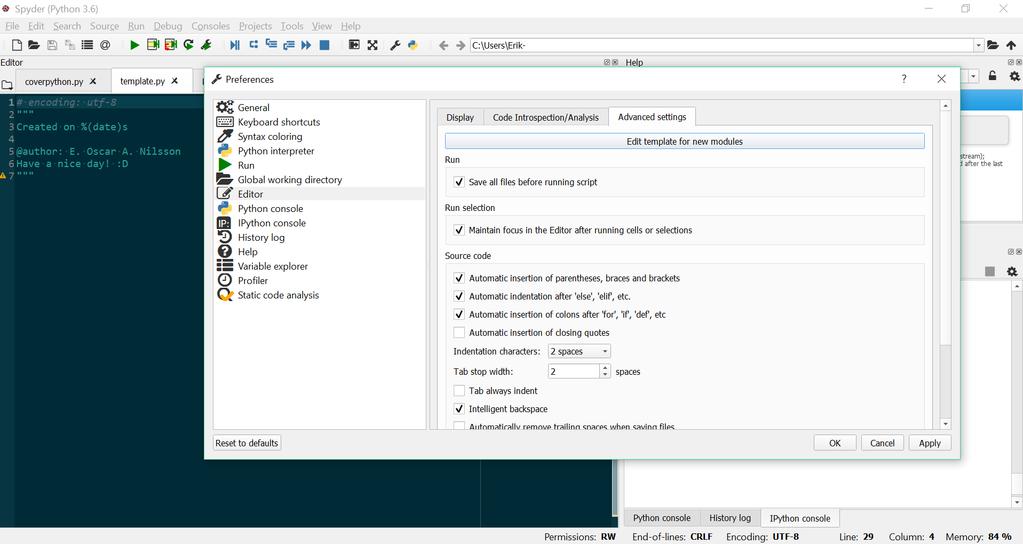This screenshot has height=544, width=1023.
Task: Expand the working directory path dropdown
Action: [979, 45]
